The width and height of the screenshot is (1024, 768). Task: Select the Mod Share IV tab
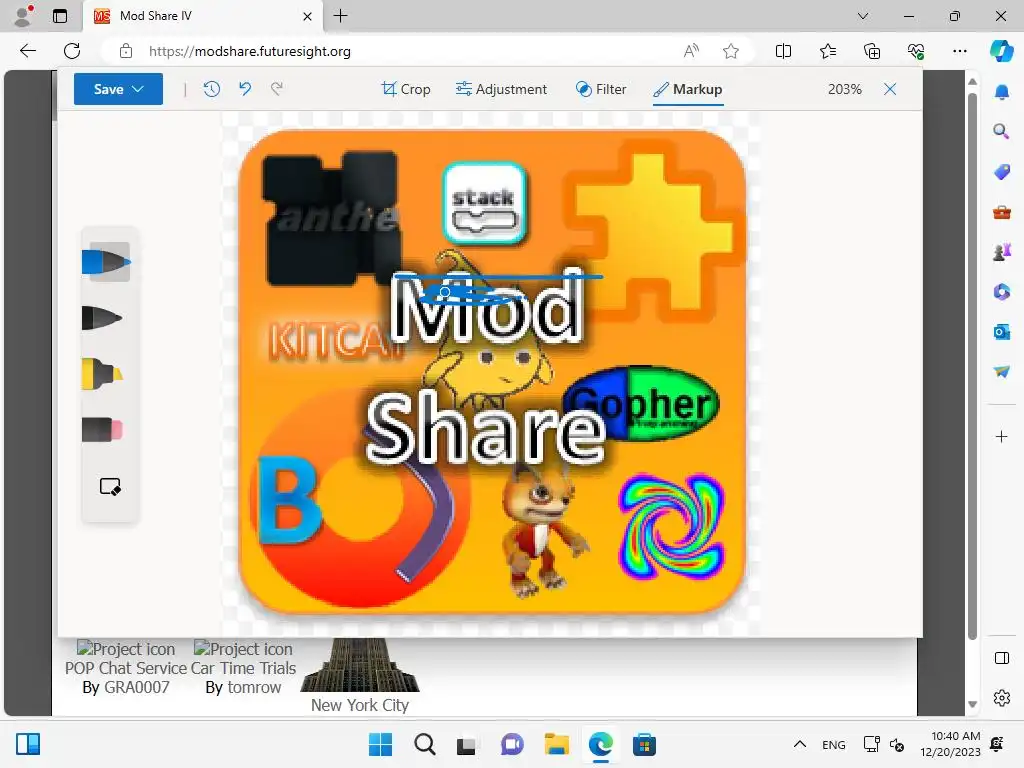click(x=202, y=16)
